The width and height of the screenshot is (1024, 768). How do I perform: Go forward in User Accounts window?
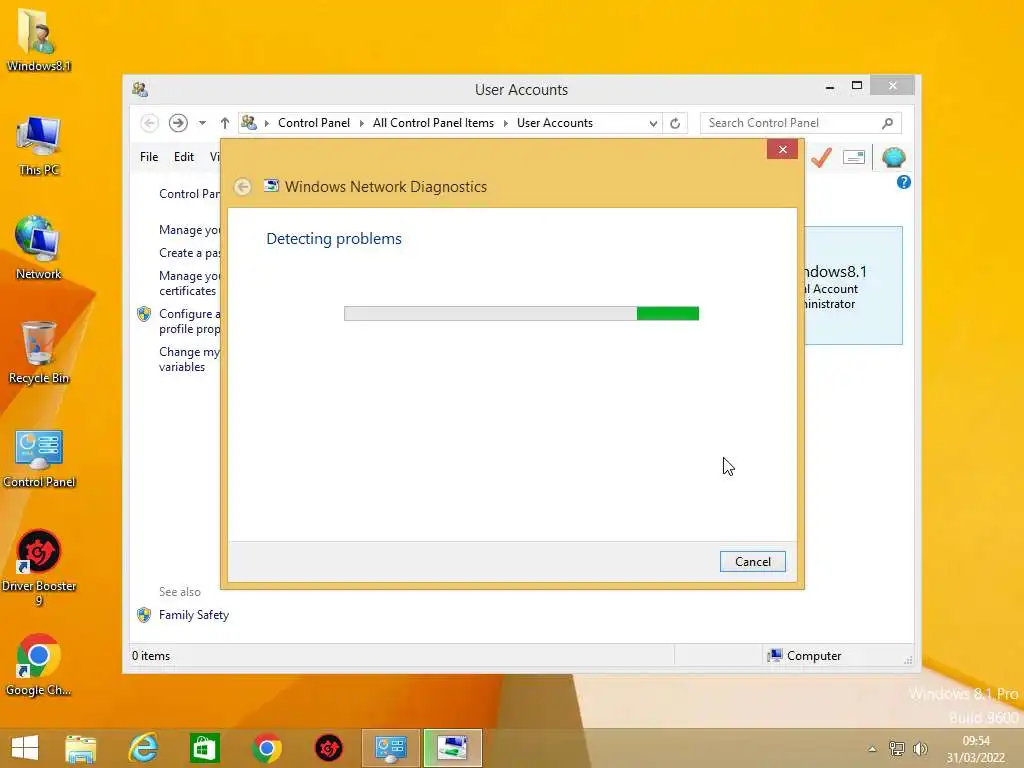178,123
